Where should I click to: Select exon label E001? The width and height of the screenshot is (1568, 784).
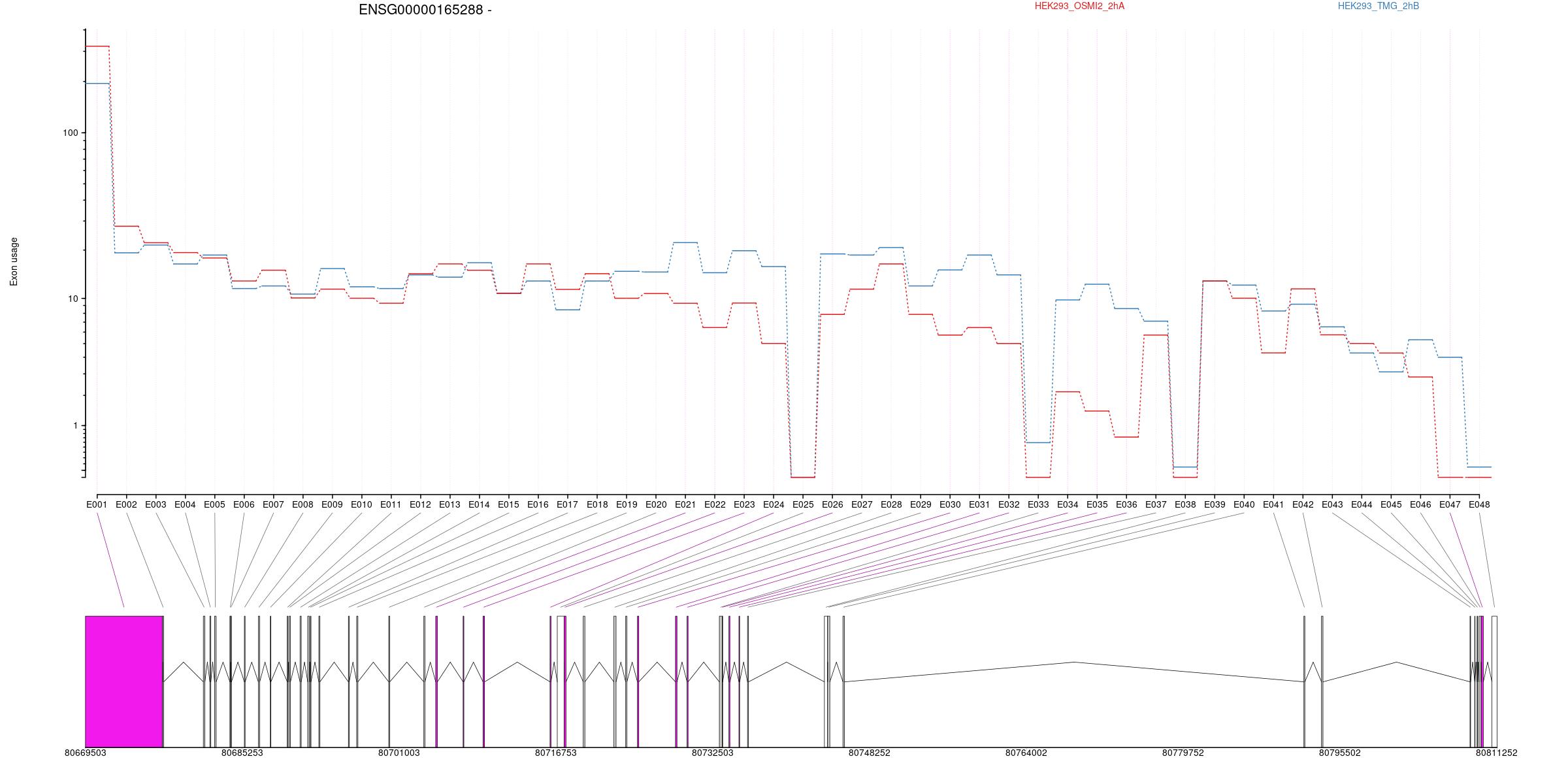pos(97,504)
